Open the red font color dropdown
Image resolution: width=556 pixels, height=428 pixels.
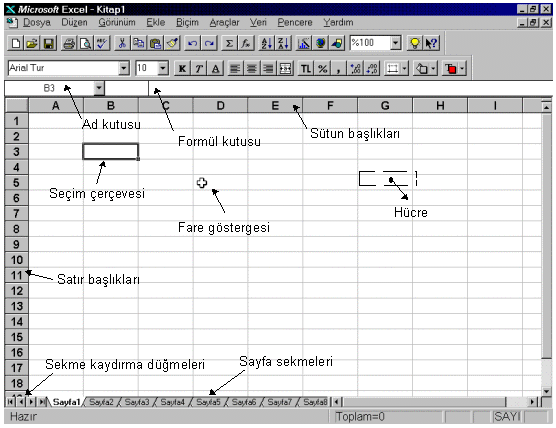point(462,68)
